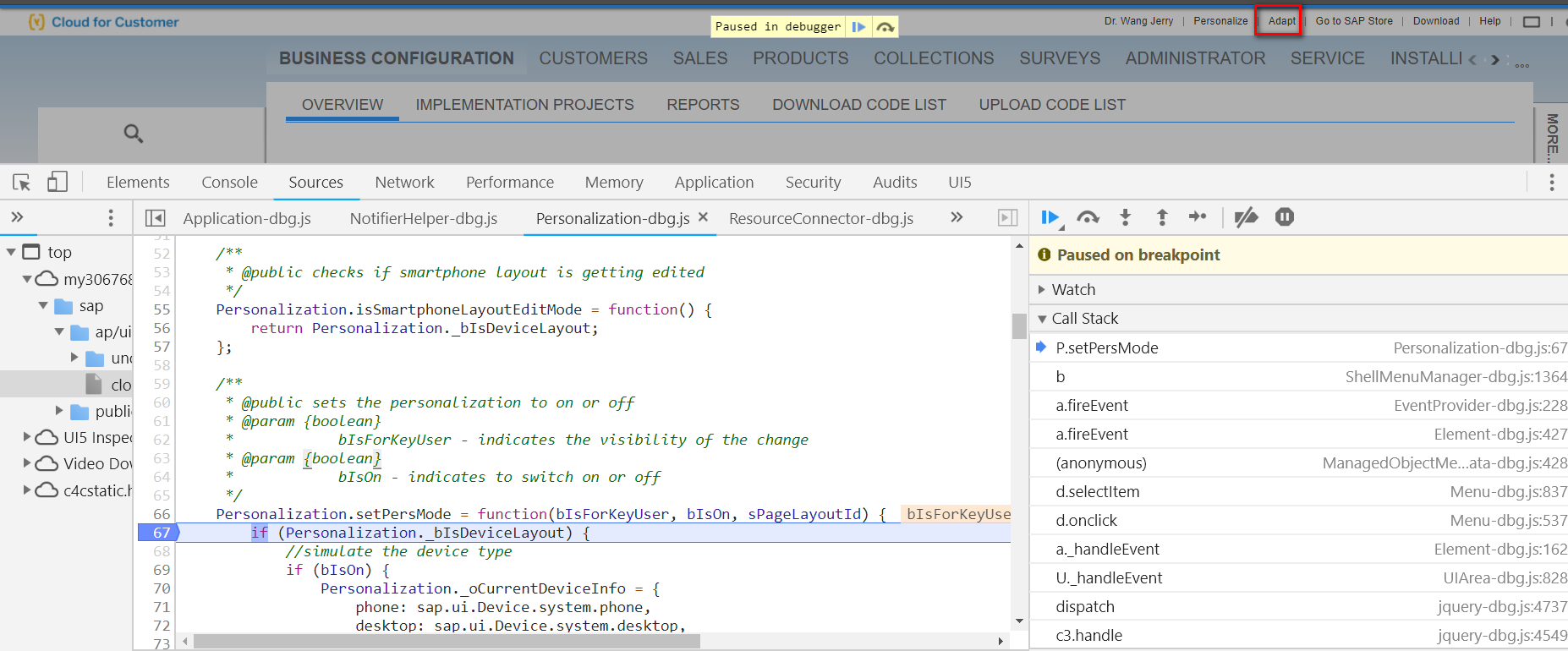Open Go to SAP Store link

coord(1354,21)
